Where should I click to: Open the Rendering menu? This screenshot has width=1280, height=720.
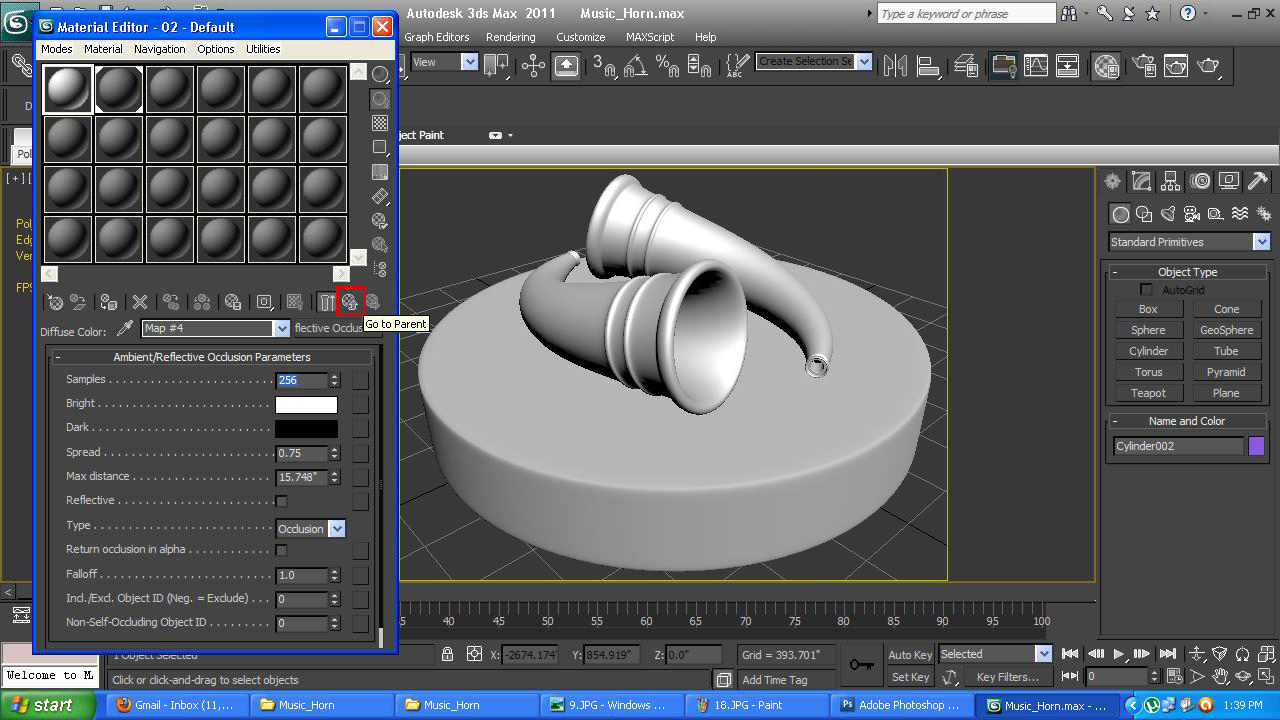pyautogui.click(x=510, y=37)
